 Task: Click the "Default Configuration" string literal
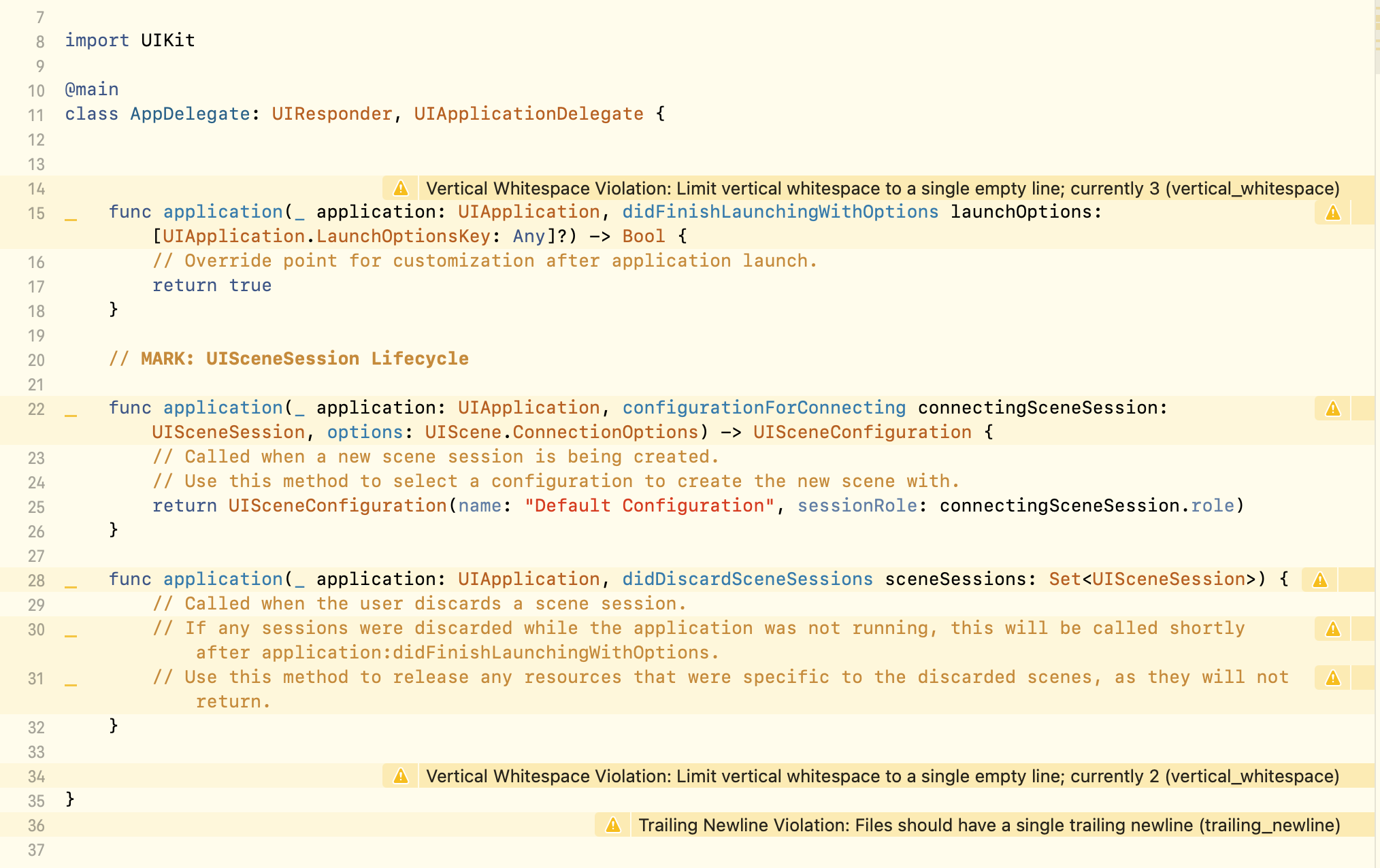click(649, 505)
